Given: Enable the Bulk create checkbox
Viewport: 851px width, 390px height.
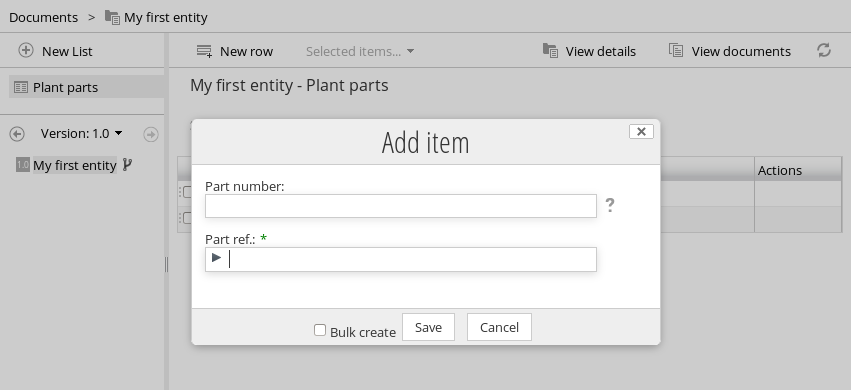Looking at the screenshot, I should click(x=320, y=330).
